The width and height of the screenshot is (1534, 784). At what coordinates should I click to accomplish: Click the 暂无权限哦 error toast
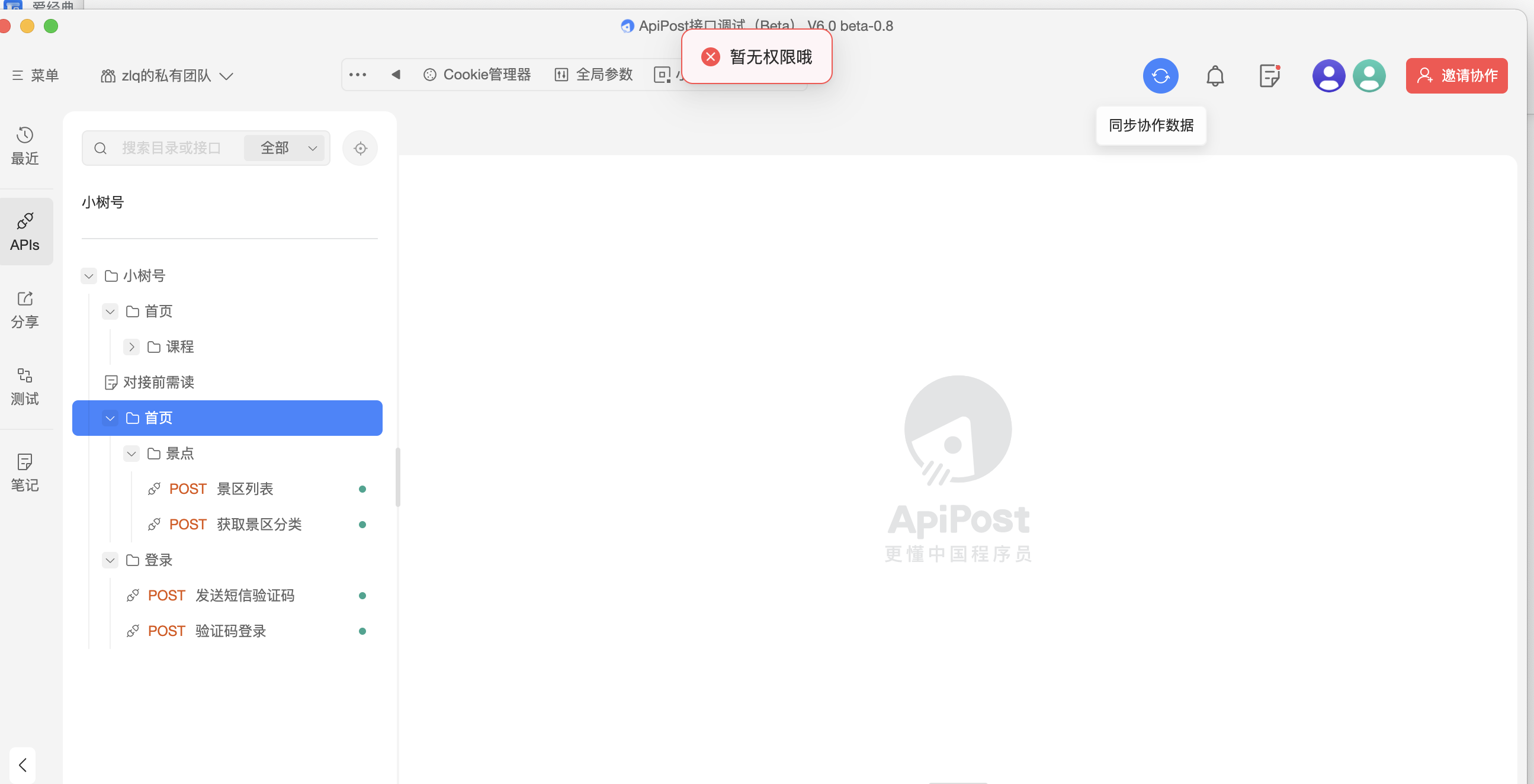pos(756,57)
